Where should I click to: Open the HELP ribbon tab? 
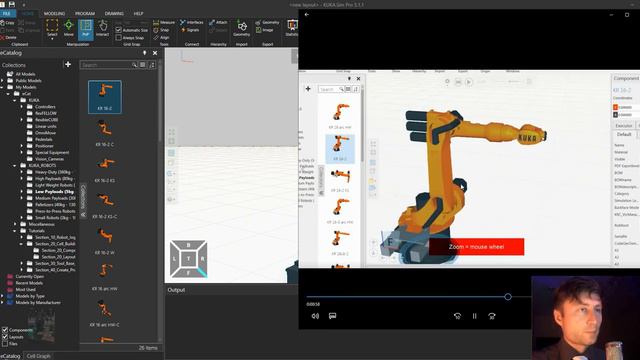coord(139,13)
